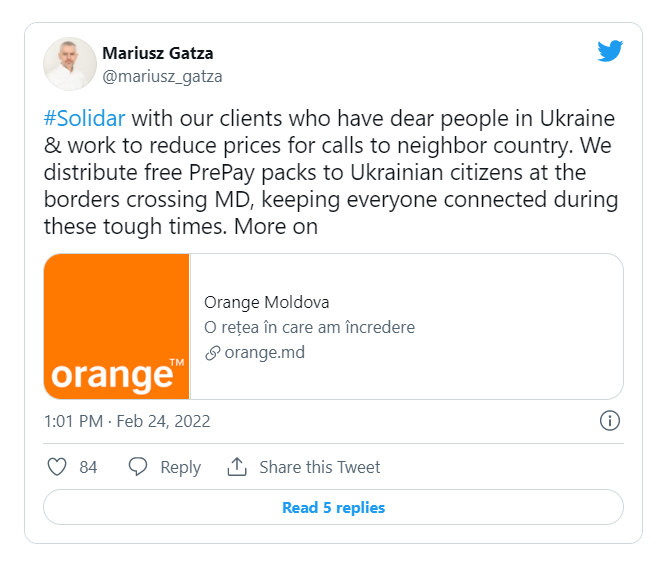The height and width of the screenshot is (562, 666).
Task: Click the @mariusz_gatza handle
Action: (162, 76)
